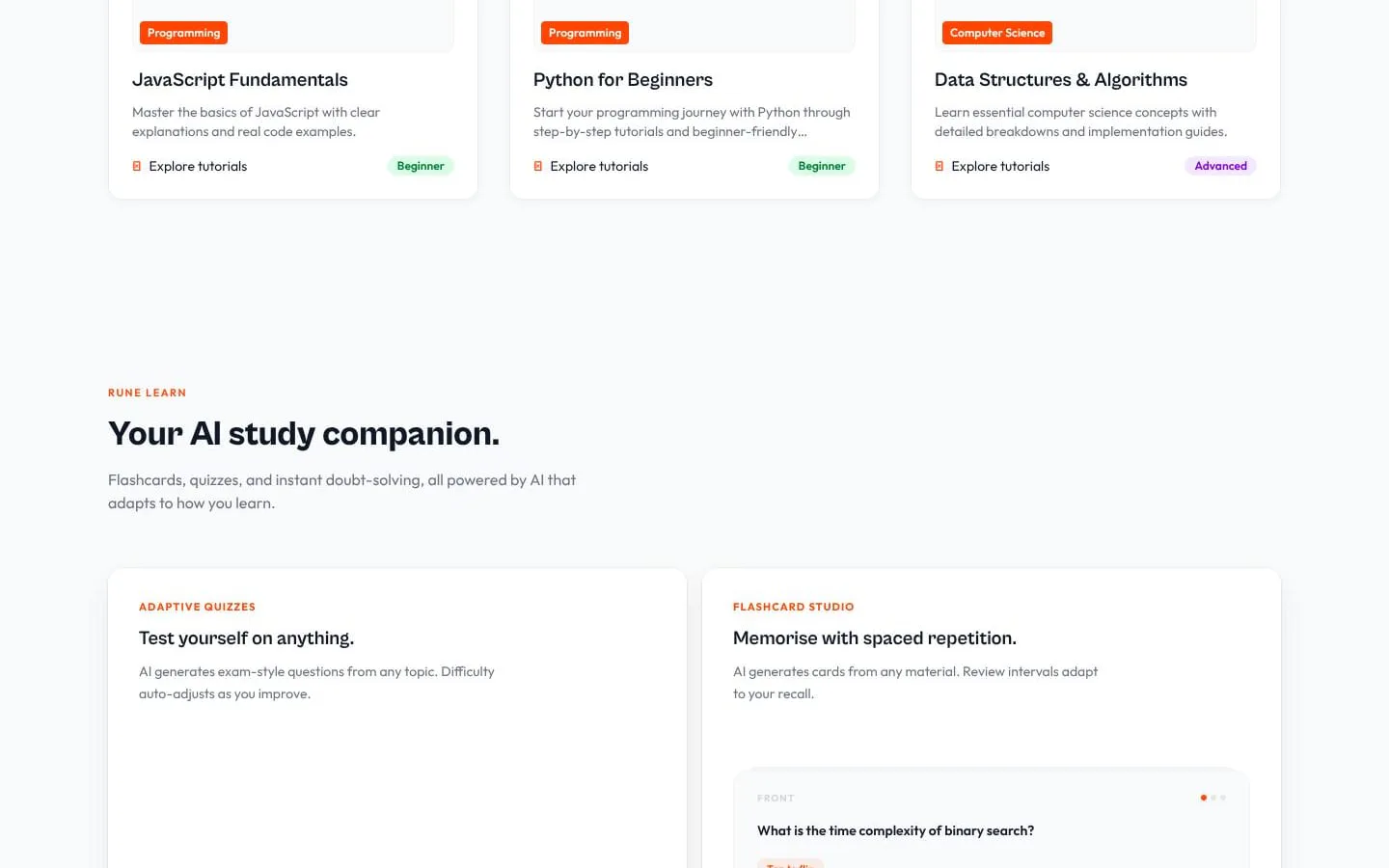Open the Python for Beginners course title
This screenshot has width=1389, height=868.
[623, 80]
